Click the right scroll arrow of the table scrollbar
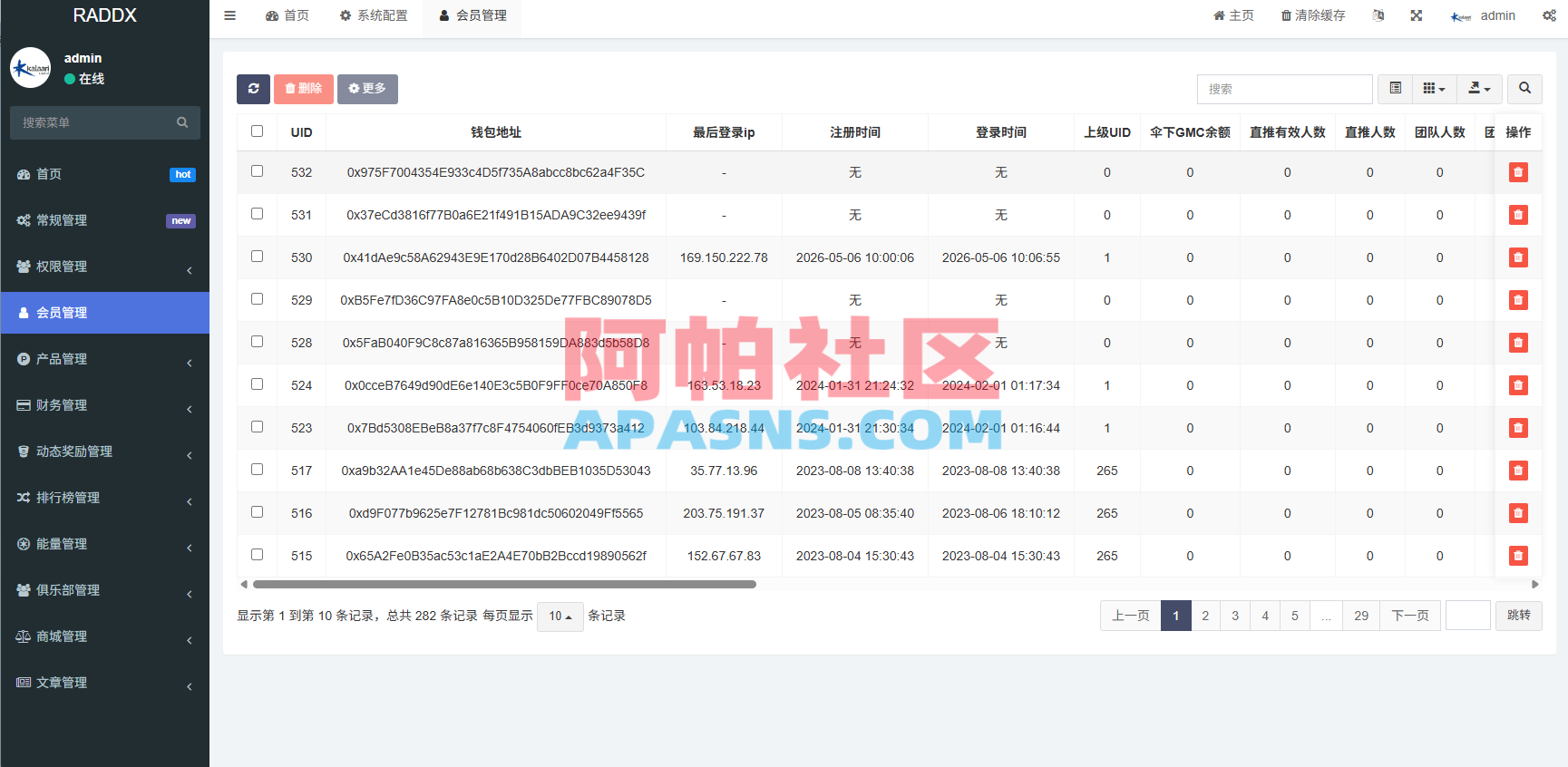 pos(1534,585)
